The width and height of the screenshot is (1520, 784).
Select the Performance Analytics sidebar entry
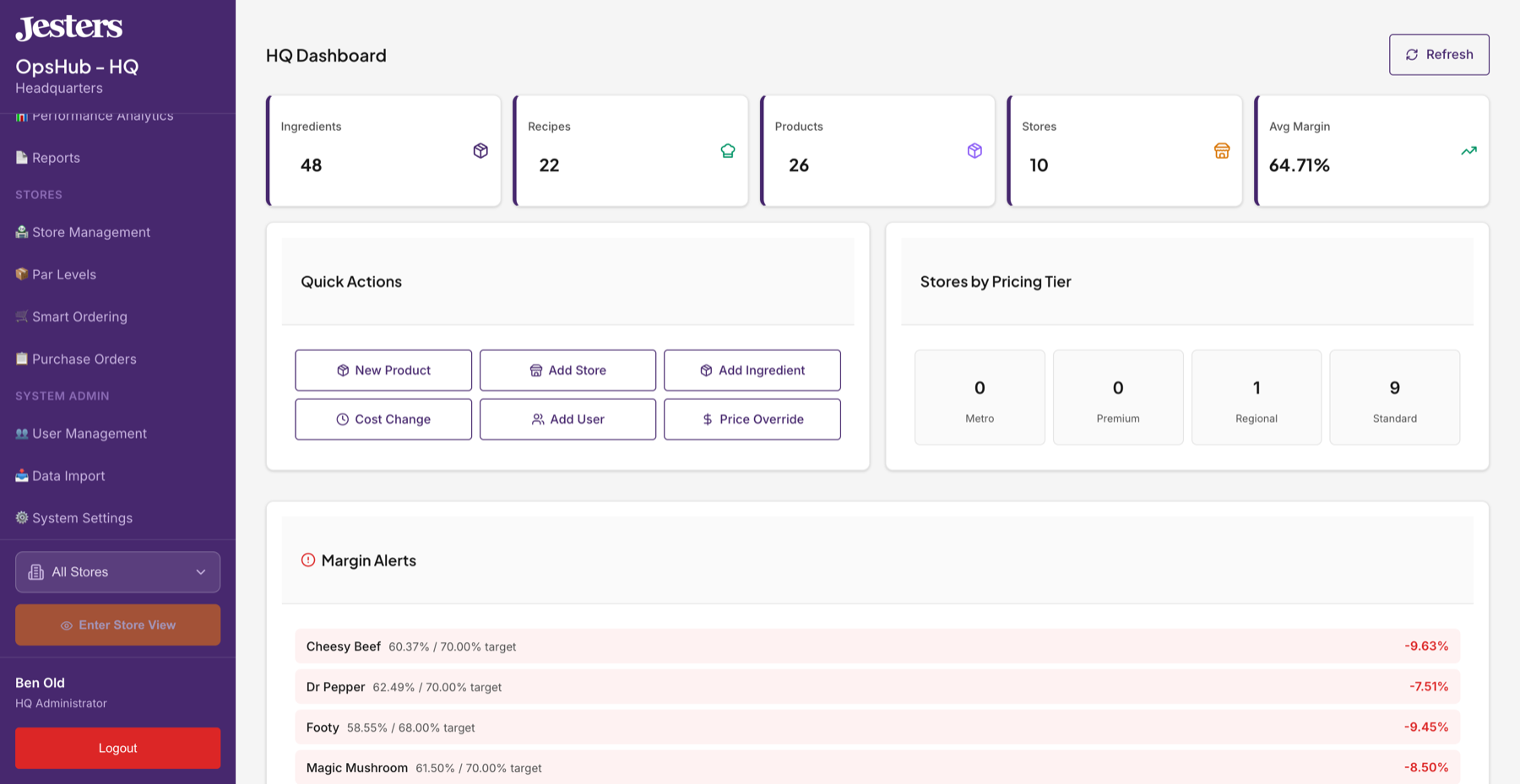101,116
